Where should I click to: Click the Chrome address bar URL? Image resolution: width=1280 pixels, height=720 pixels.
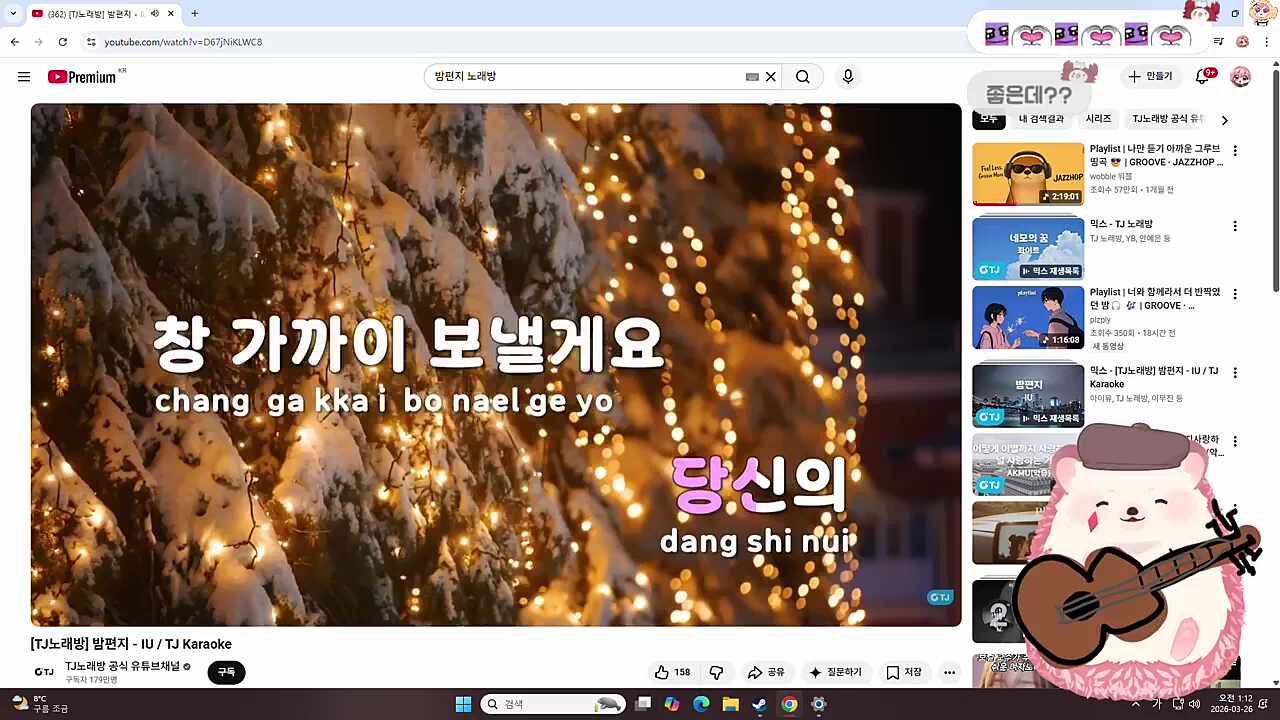(183, 42)
